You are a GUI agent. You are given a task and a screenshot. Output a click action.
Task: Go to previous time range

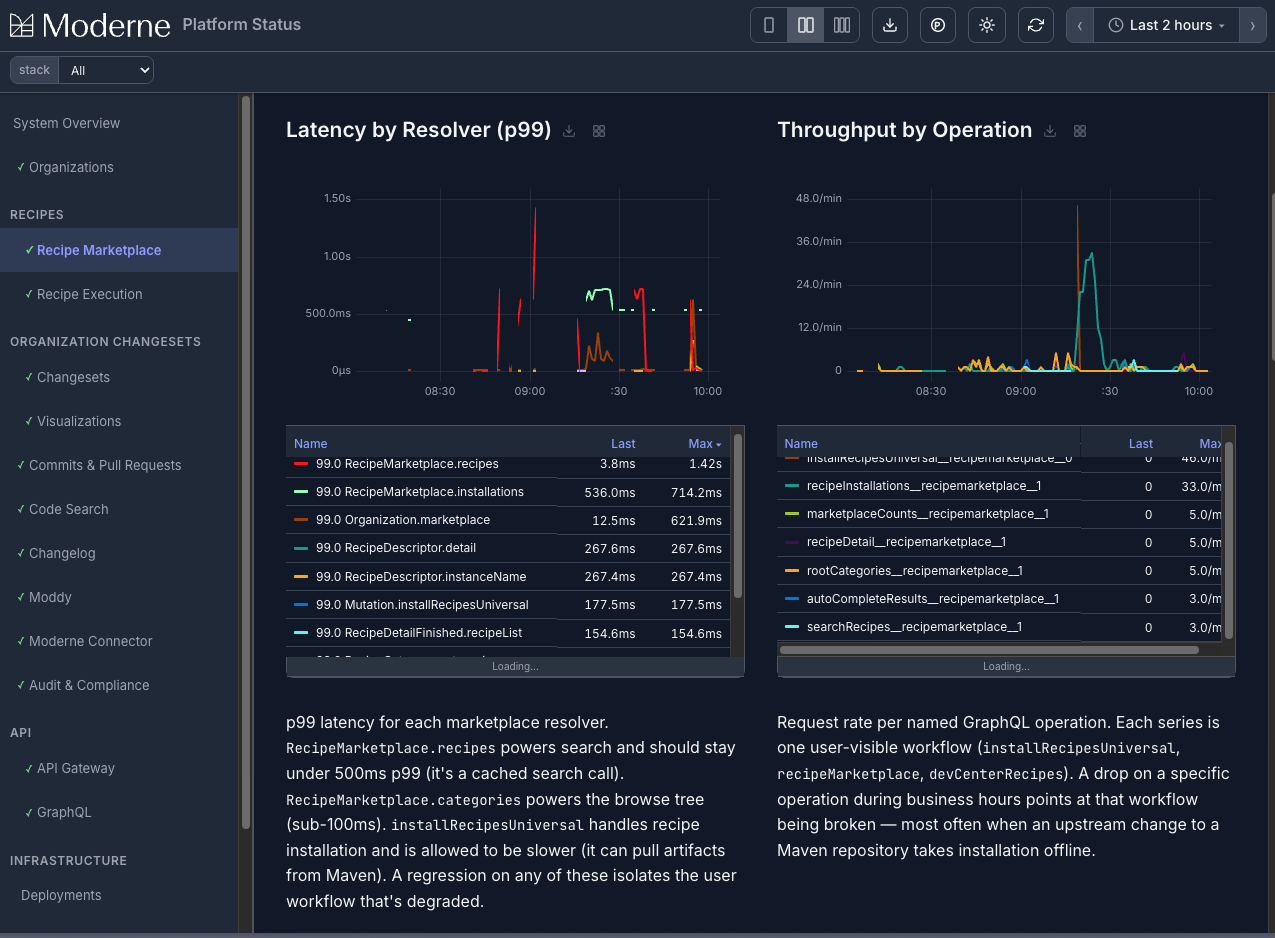click(x=1080, y=25)
